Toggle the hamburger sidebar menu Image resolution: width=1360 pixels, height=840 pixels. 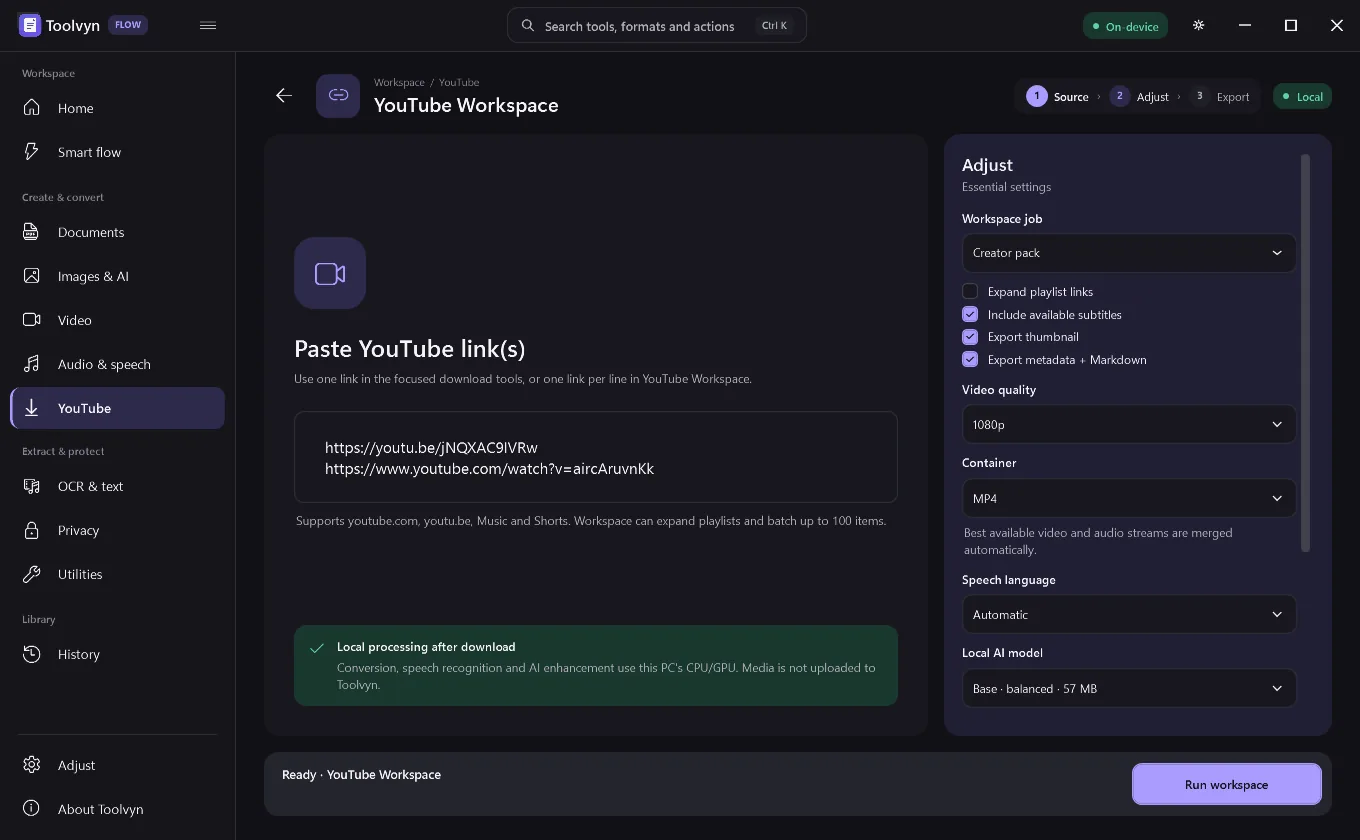[208, 26]
